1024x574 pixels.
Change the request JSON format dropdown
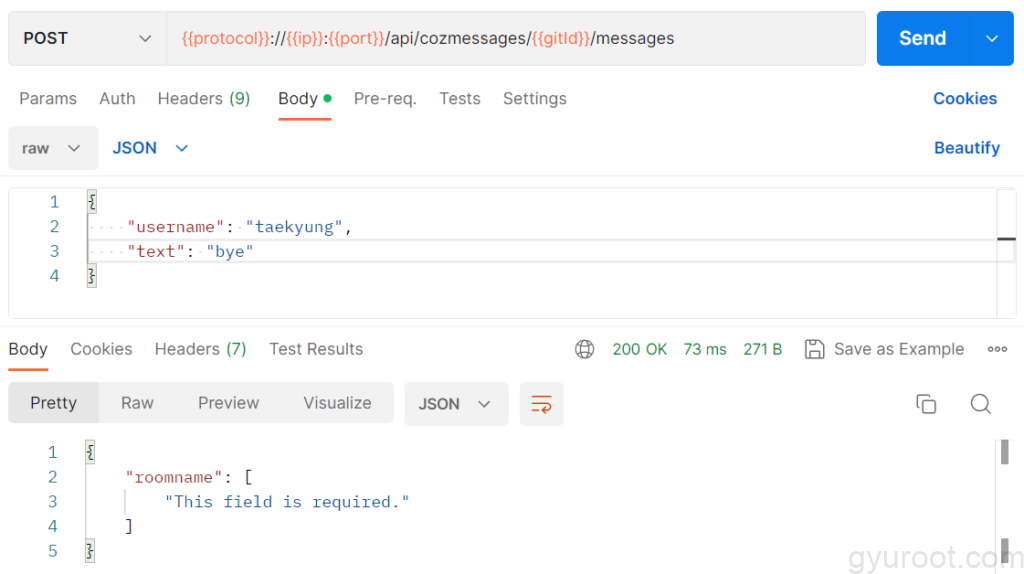(x=150, y=148)
